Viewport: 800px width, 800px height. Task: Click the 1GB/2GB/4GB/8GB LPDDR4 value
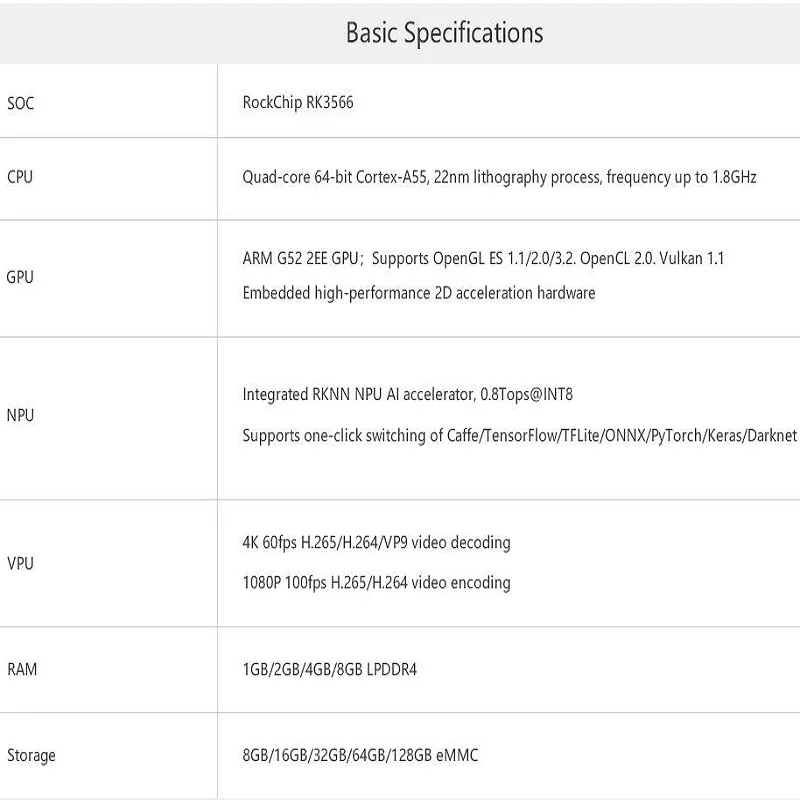(x=329, y=669)
